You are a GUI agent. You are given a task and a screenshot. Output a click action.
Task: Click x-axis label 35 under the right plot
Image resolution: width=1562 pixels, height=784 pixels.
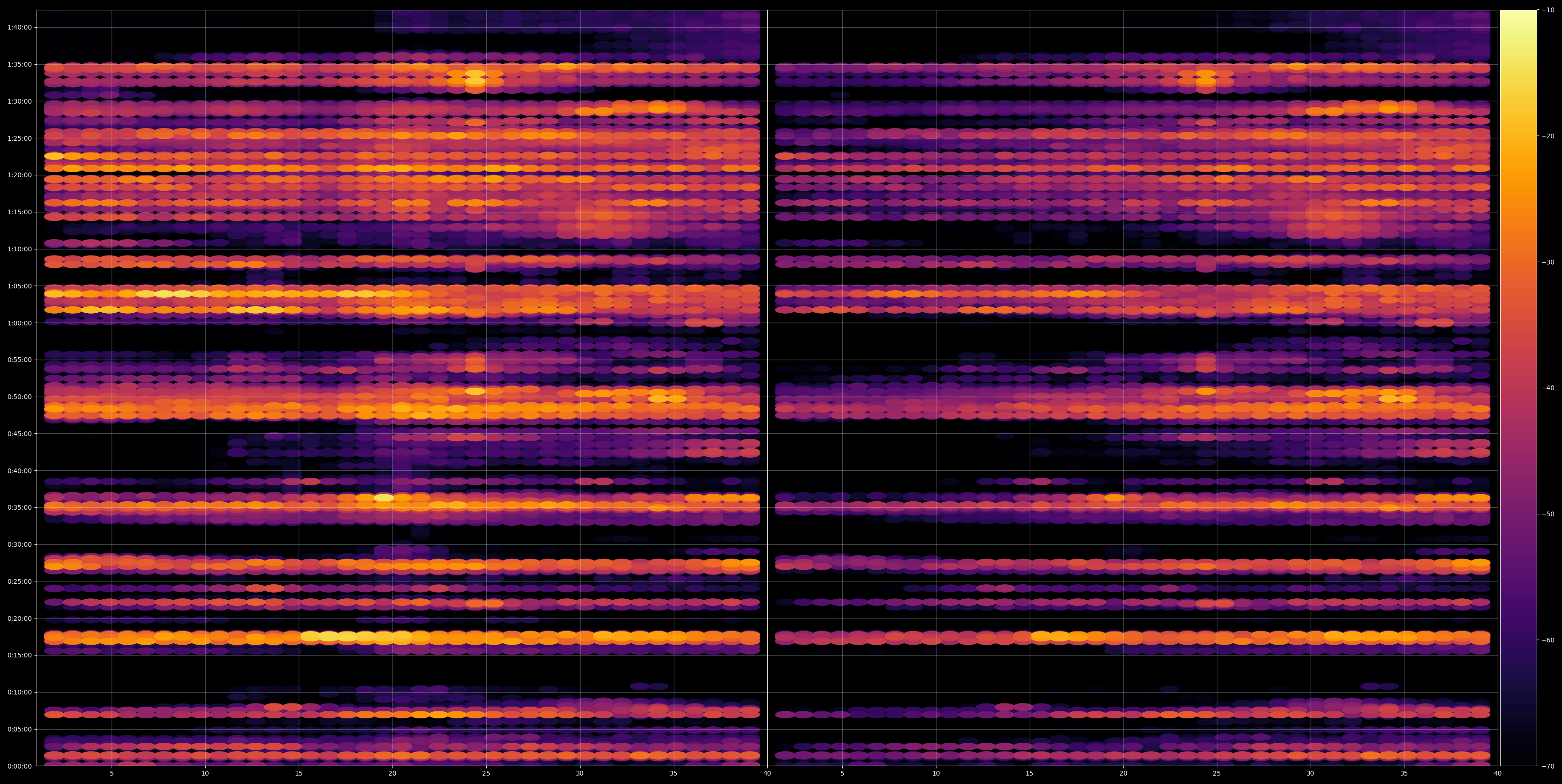(1404, 773)
